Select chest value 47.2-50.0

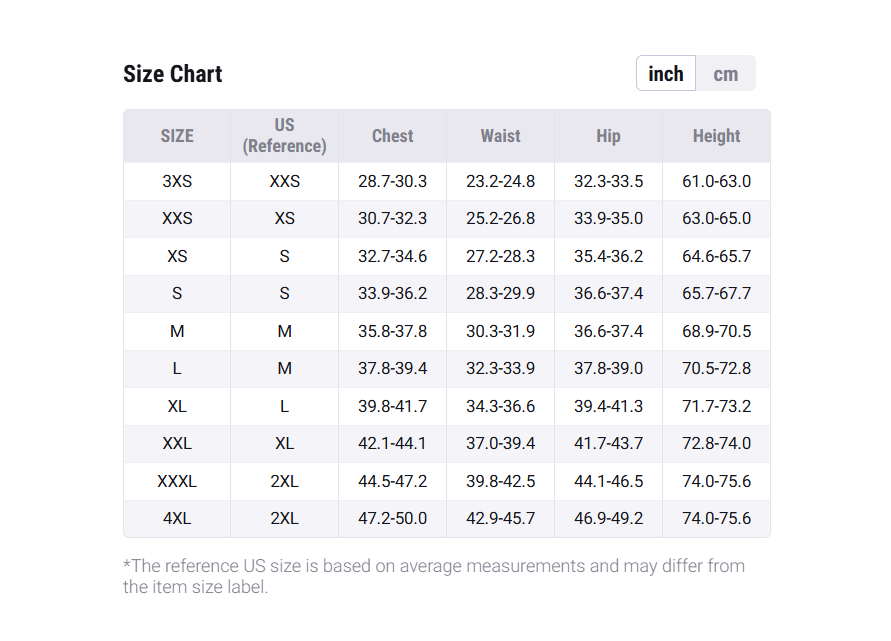[392, 519]
